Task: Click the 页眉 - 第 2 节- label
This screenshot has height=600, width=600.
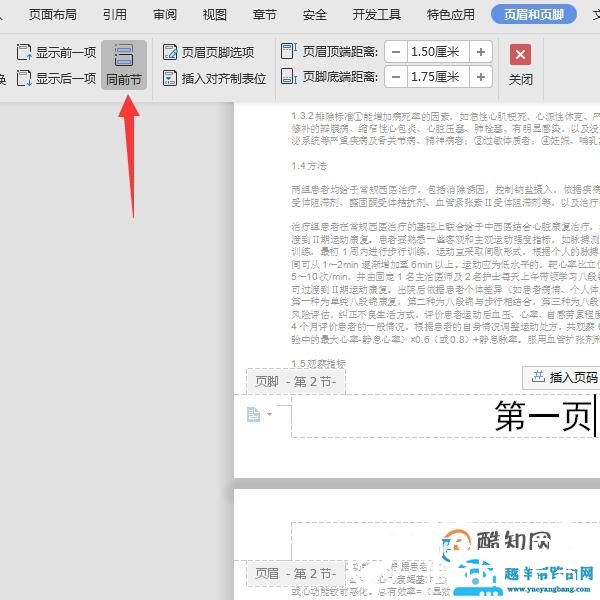Action: point(296,574)
